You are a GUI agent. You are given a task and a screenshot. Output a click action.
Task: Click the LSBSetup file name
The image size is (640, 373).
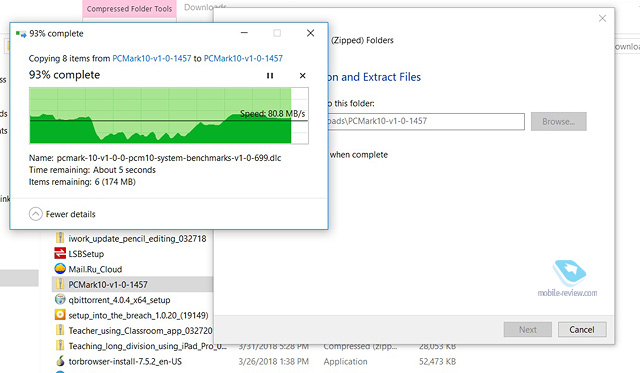point(86,254)
